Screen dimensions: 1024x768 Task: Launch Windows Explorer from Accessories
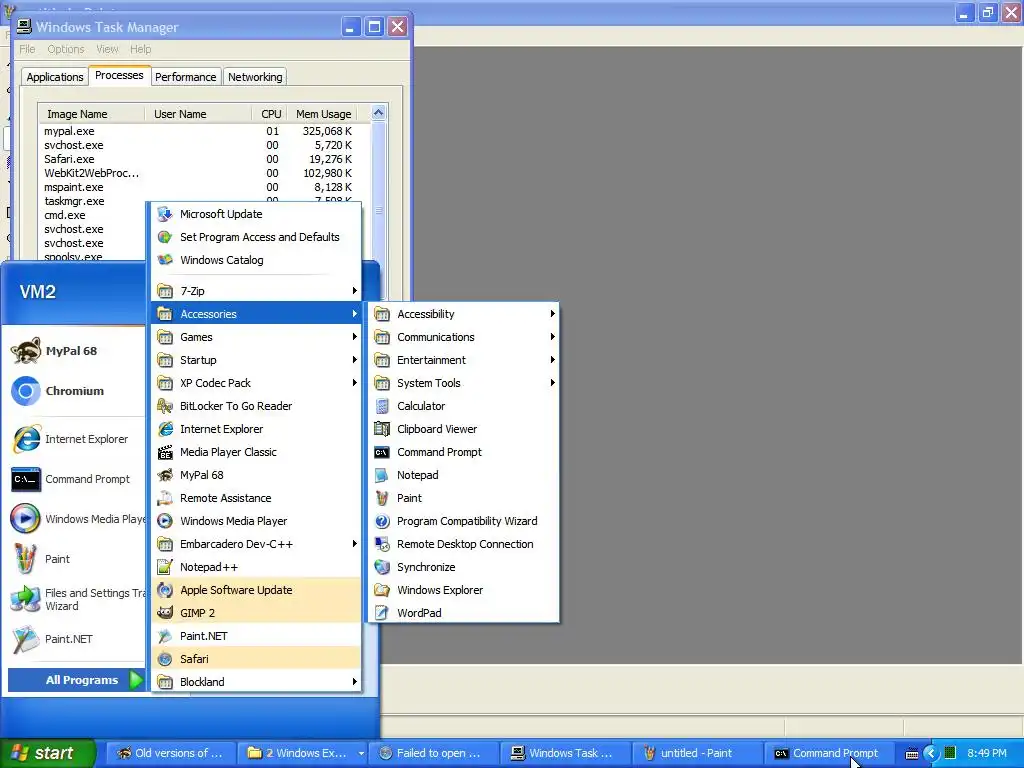tap(464, 590)
